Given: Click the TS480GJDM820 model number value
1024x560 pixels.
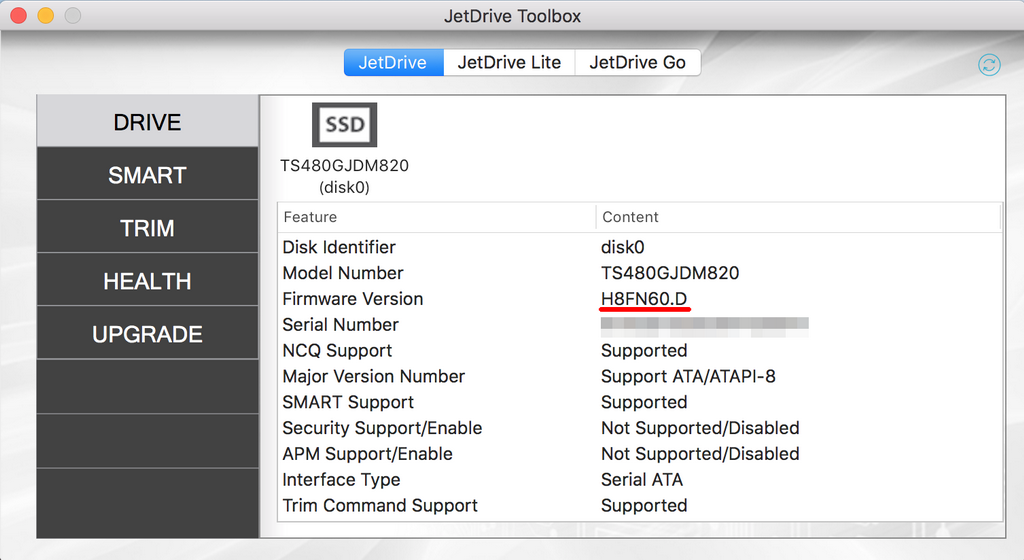Looking at the screenshot, I should tap(670, 273).
